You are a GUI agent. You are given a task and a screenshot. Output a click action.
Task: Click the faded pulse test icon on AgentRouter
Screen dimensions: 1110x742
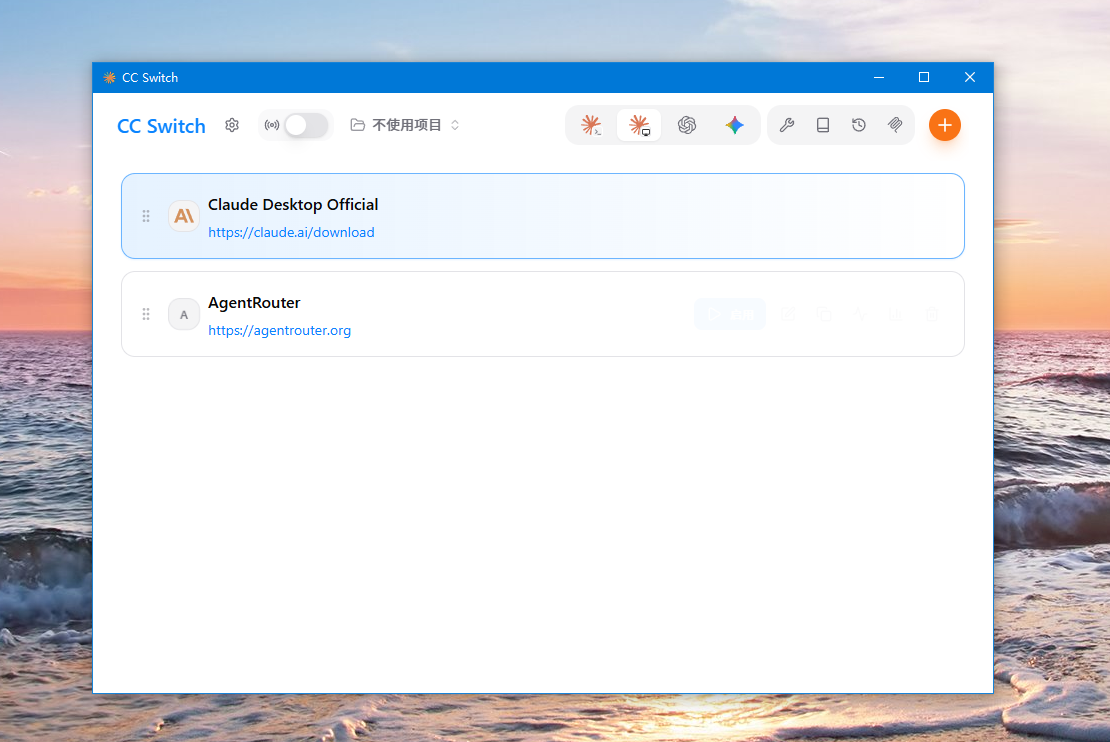[x=859, y=314]
